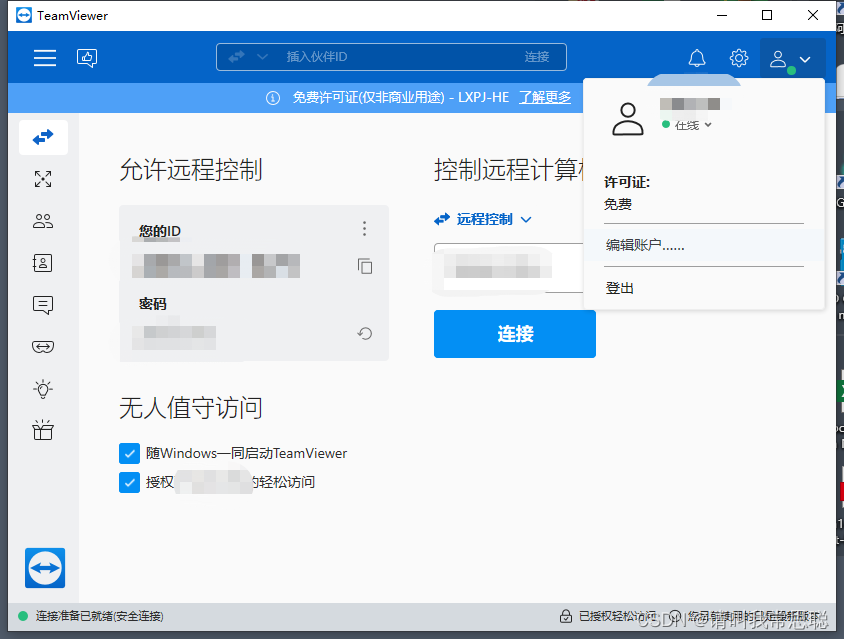Open the three-dot menu beside 您的ID
This screenshot has height=639, width=844.
[x=364, y=229]
